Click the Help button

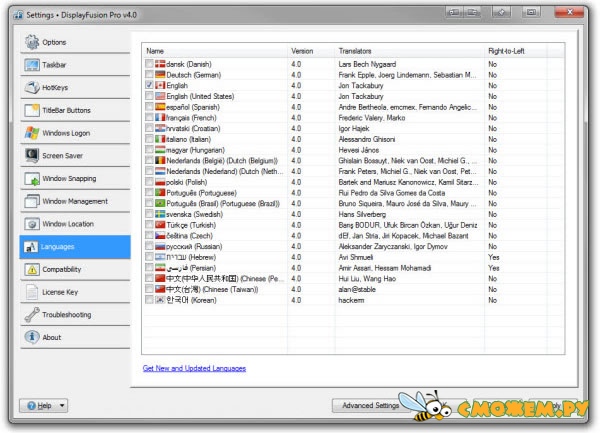click(x=44, y=405)
